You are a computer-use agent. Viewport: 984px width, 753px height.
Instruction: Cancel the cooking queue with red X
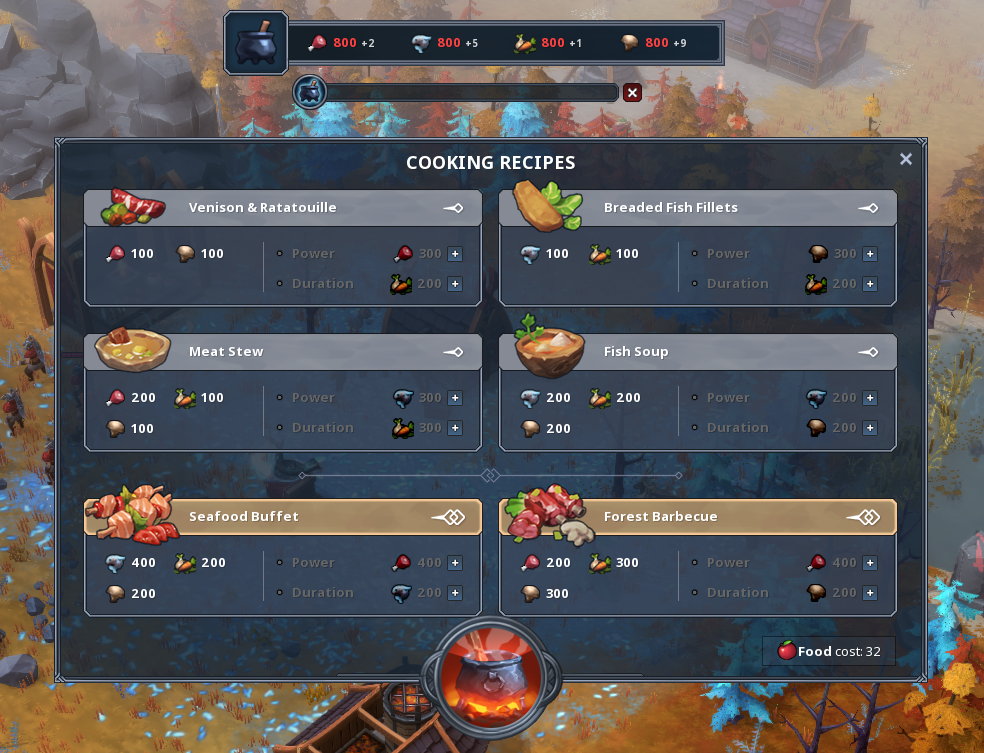[x=632, y=93]
